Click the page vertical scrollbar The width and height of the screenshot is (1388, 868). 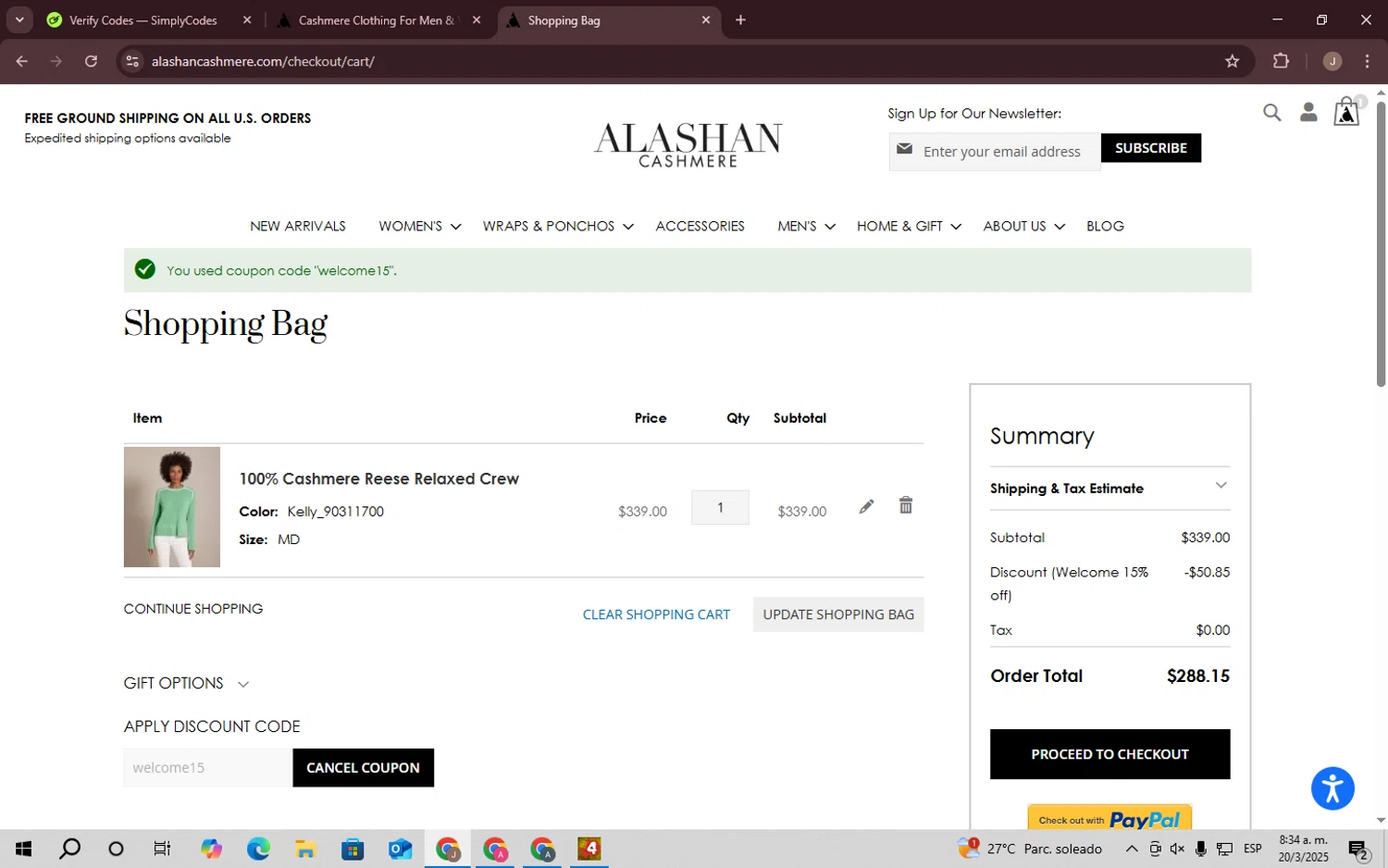(1381, 243)
